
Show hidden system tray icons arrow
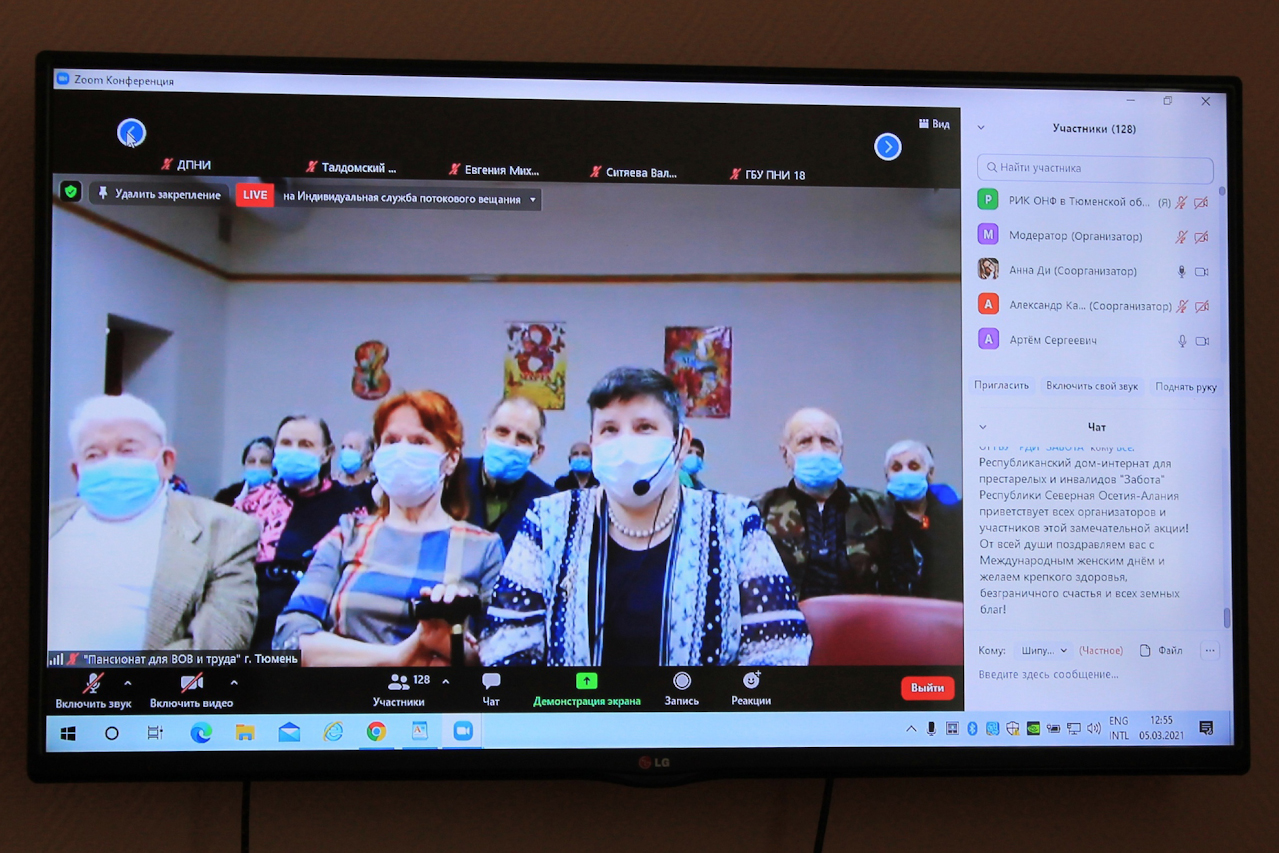[x=911, y=730]
